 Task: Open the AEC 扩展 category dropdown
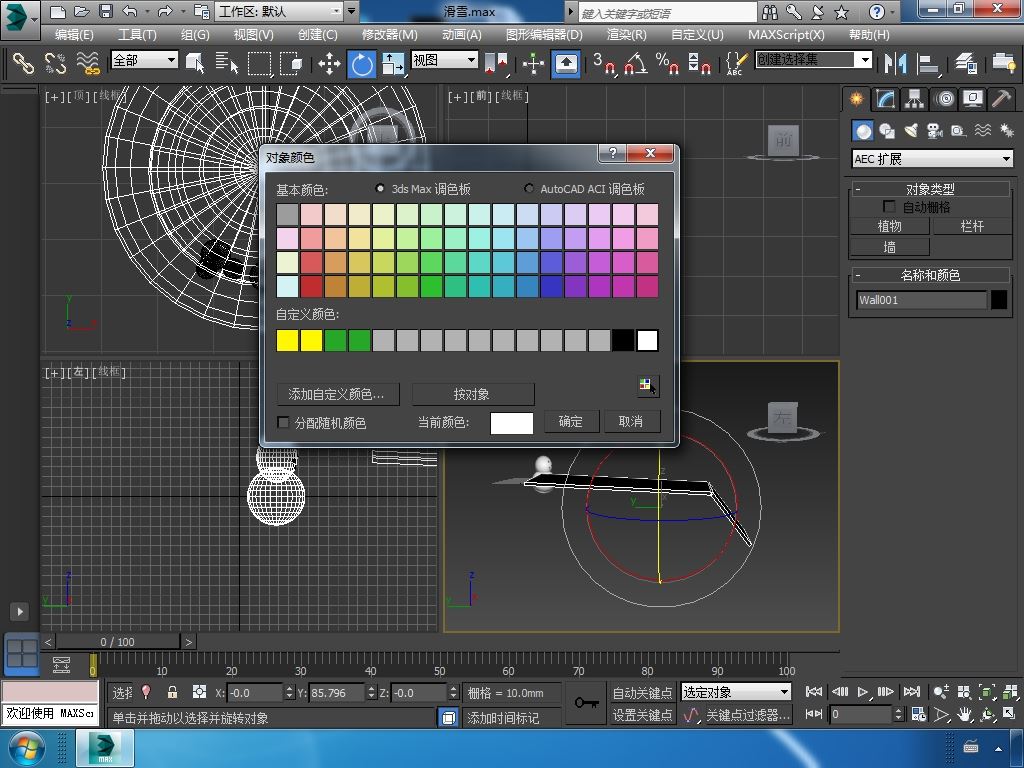[x=933, y=159]
